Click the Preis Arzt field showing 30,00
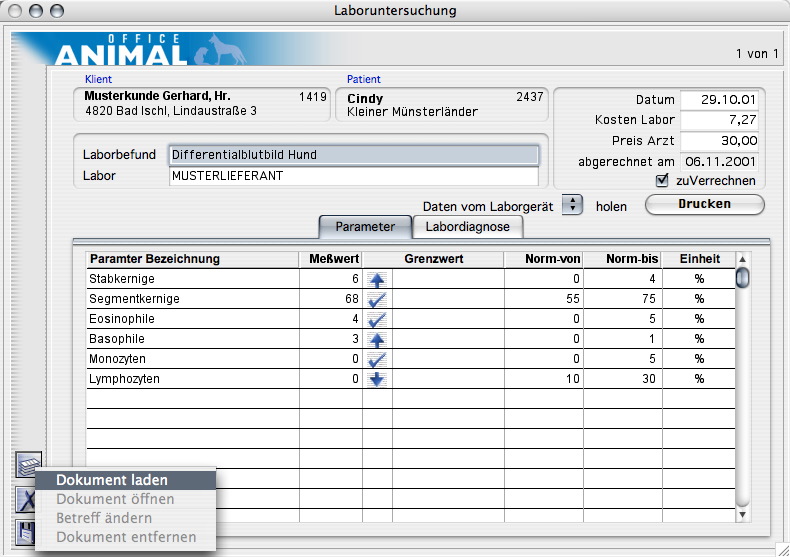 click(x=718, y=141)
